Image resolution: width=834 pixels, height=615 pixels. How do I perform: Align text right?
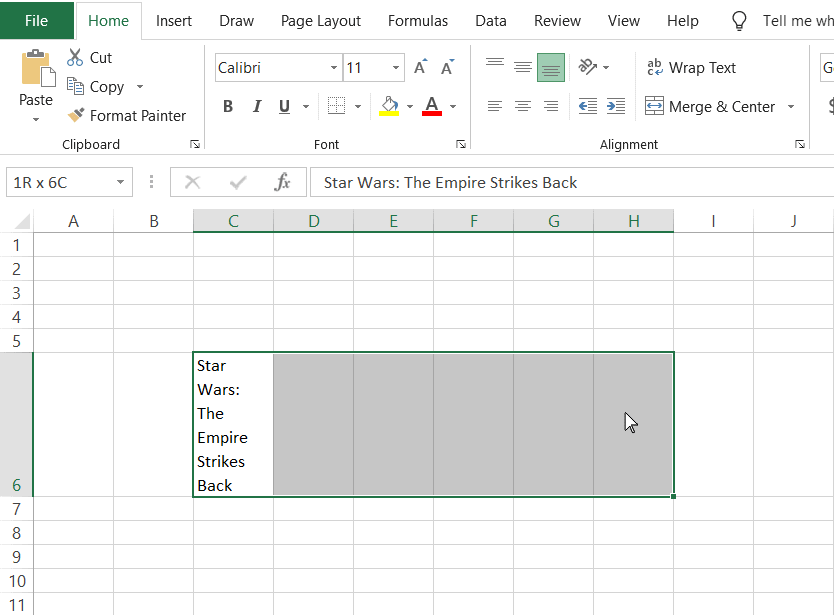pyautogui.click(x=551, y=106)
